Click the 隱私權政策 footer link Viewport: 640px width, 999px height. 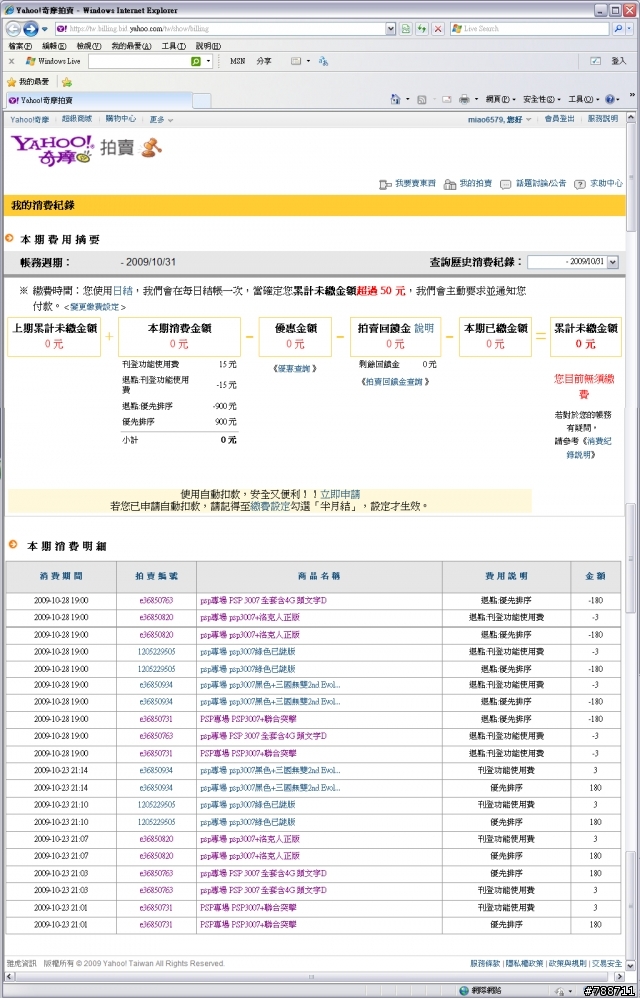click(x=524, y=963)
